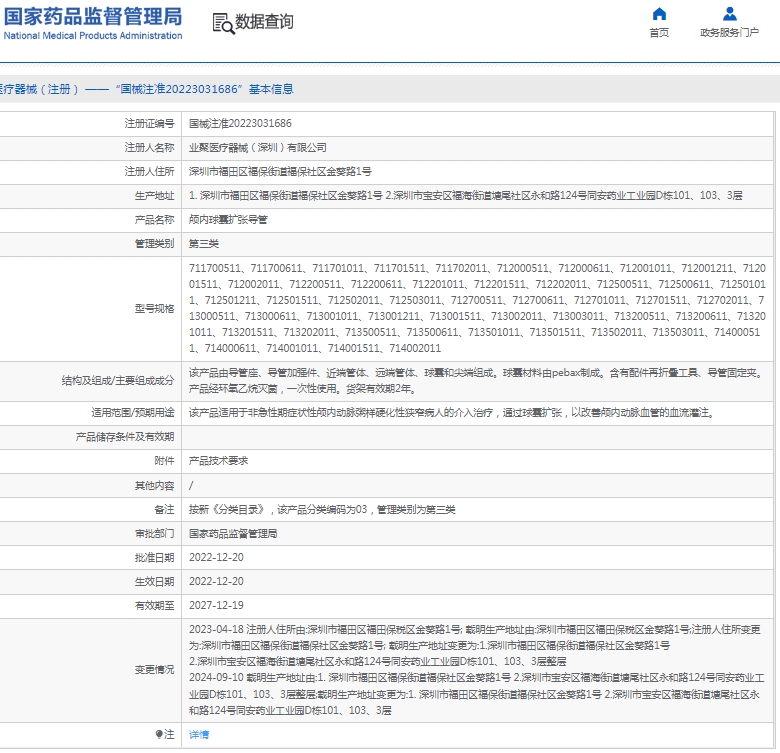Click the 其他内容 label
Image resolution: width=780 pixels, height=753 pixels.
pyautogui.click(x=154, y=485)
